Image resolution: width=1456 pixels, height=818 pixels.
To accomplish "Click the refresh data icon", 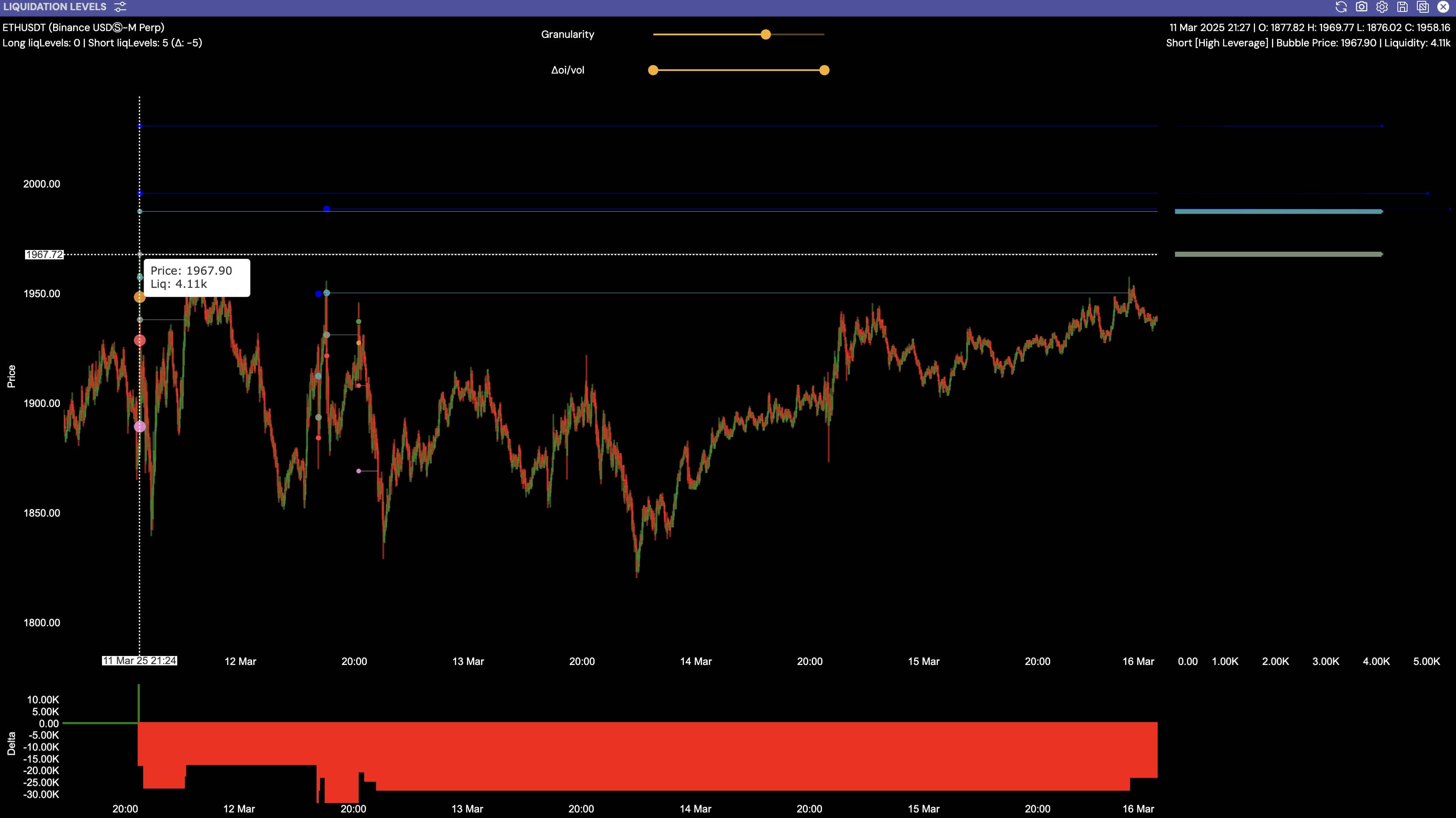I will pos(1341,7).
